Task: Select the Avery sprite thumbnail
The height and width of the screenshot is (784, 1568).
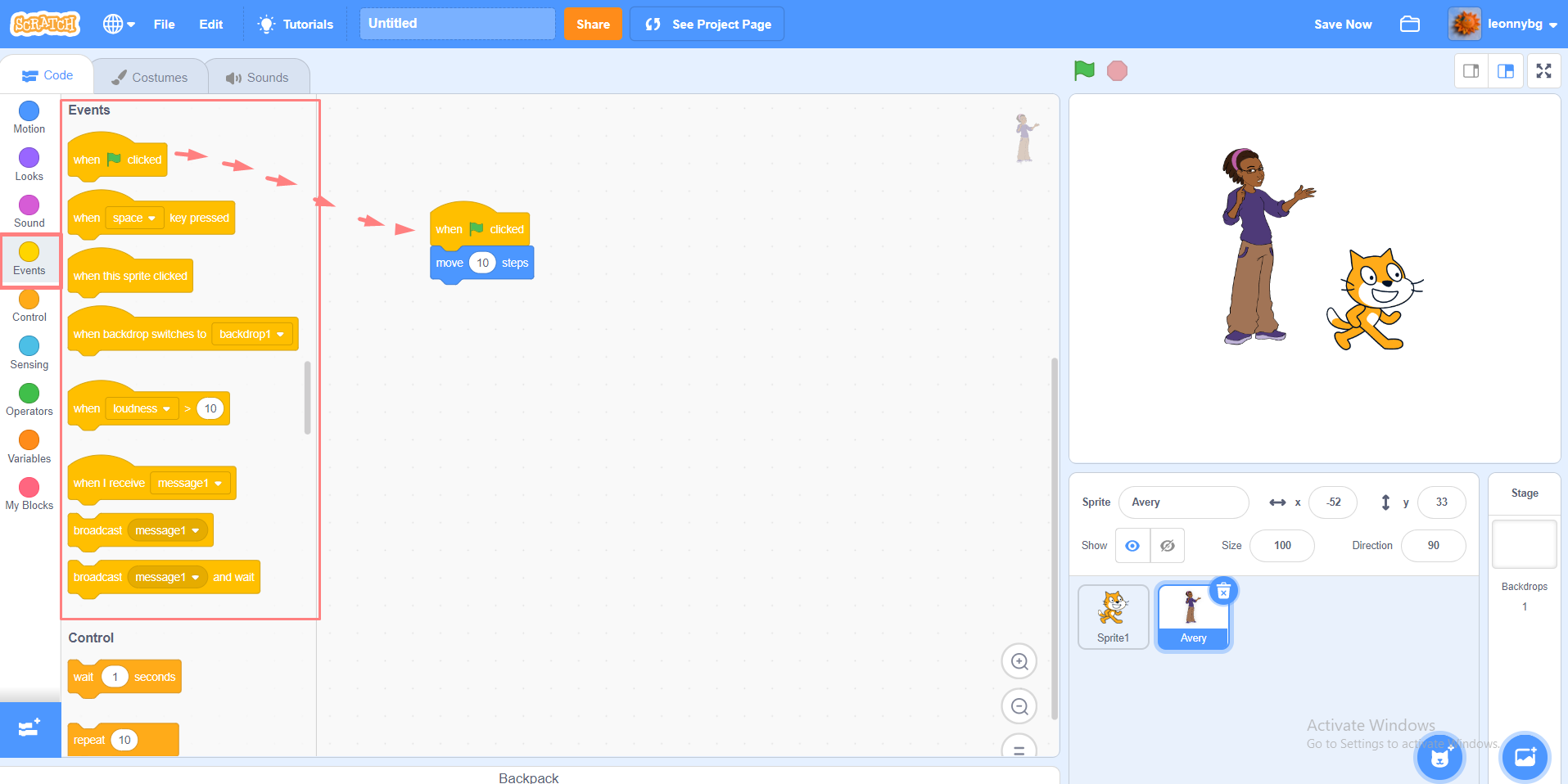Action: (1193, 618)
